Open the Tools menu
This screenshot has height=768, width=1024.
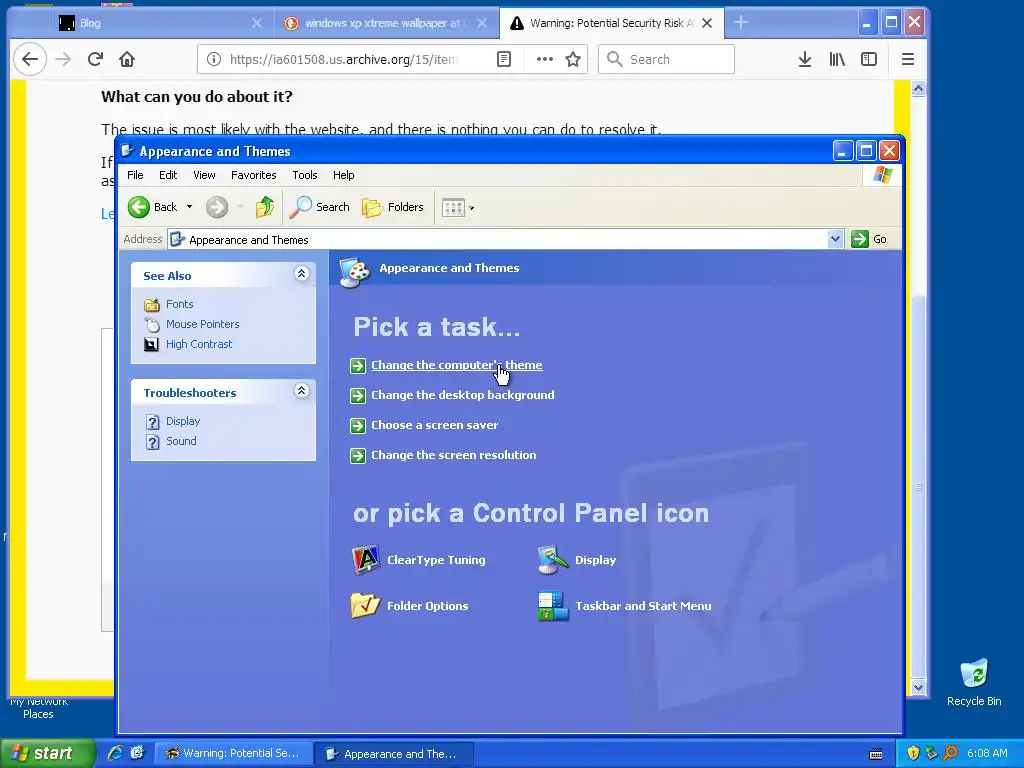click(x=304, y=175)
